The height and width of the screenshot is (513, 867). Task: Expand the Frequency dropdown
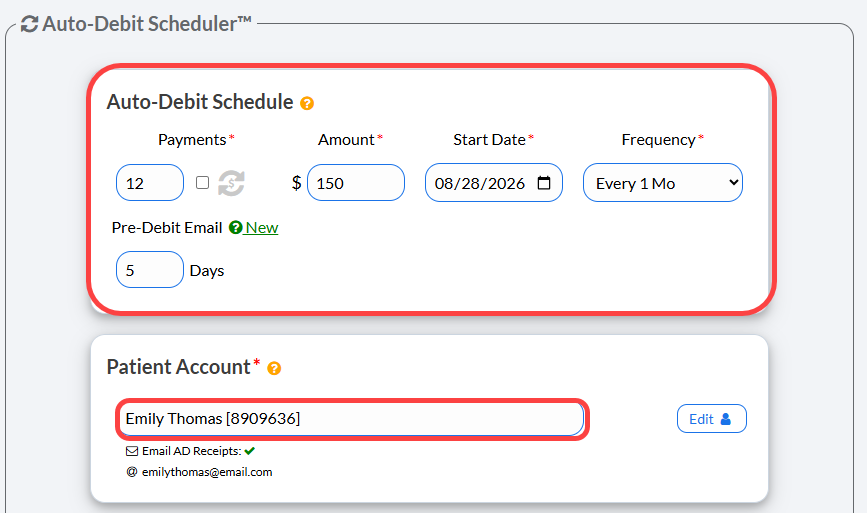click(662, 182)
